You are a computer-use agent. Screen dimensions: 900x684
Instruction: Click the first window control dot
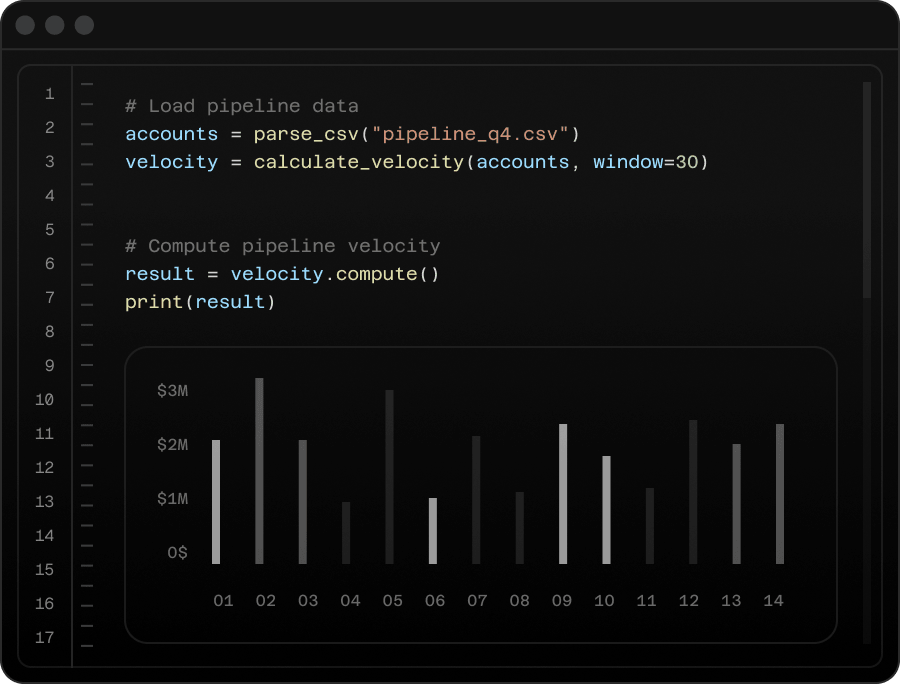click(25, 25)
